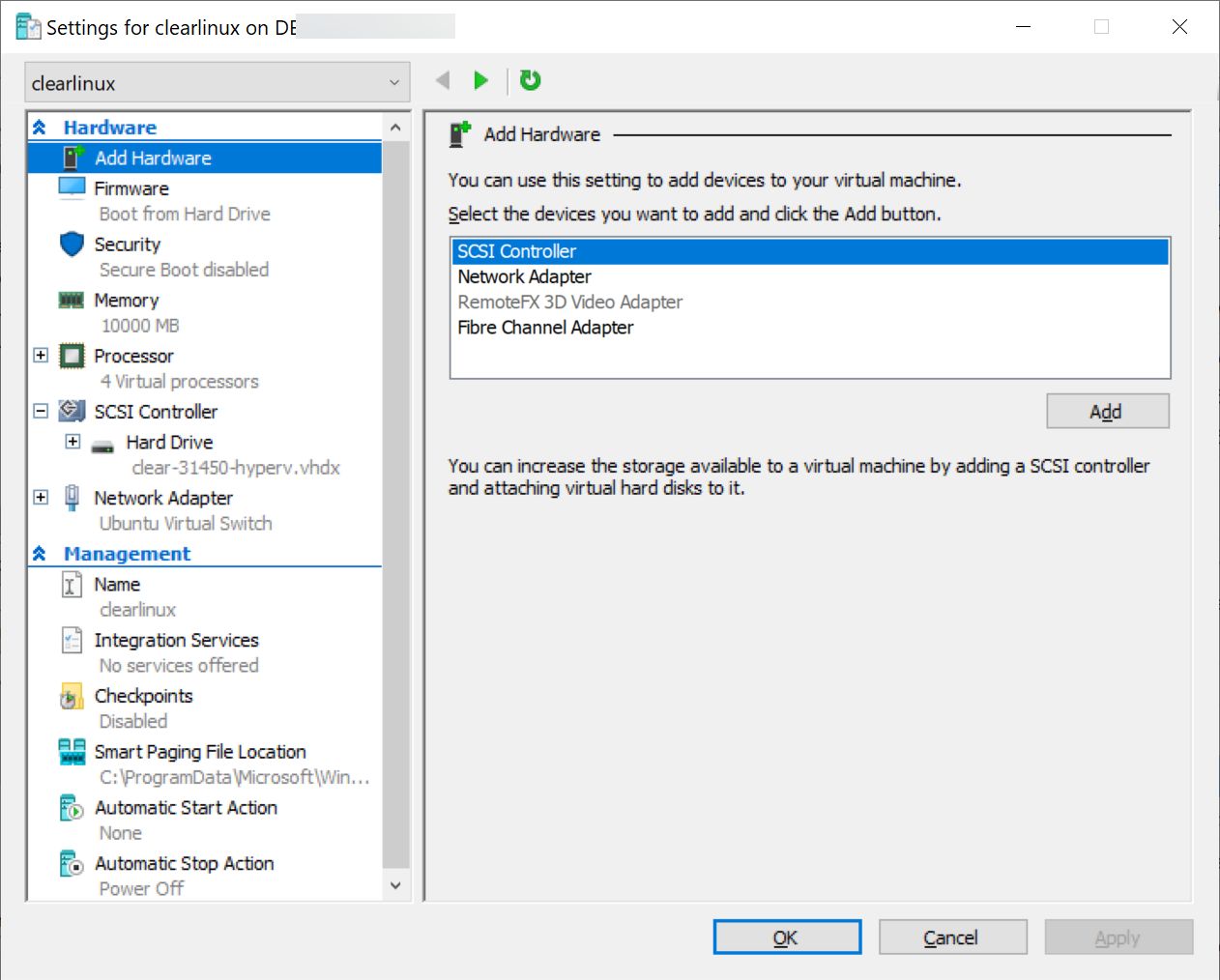Click the Automatic Stop Action icon

click(x=73, y=863)
